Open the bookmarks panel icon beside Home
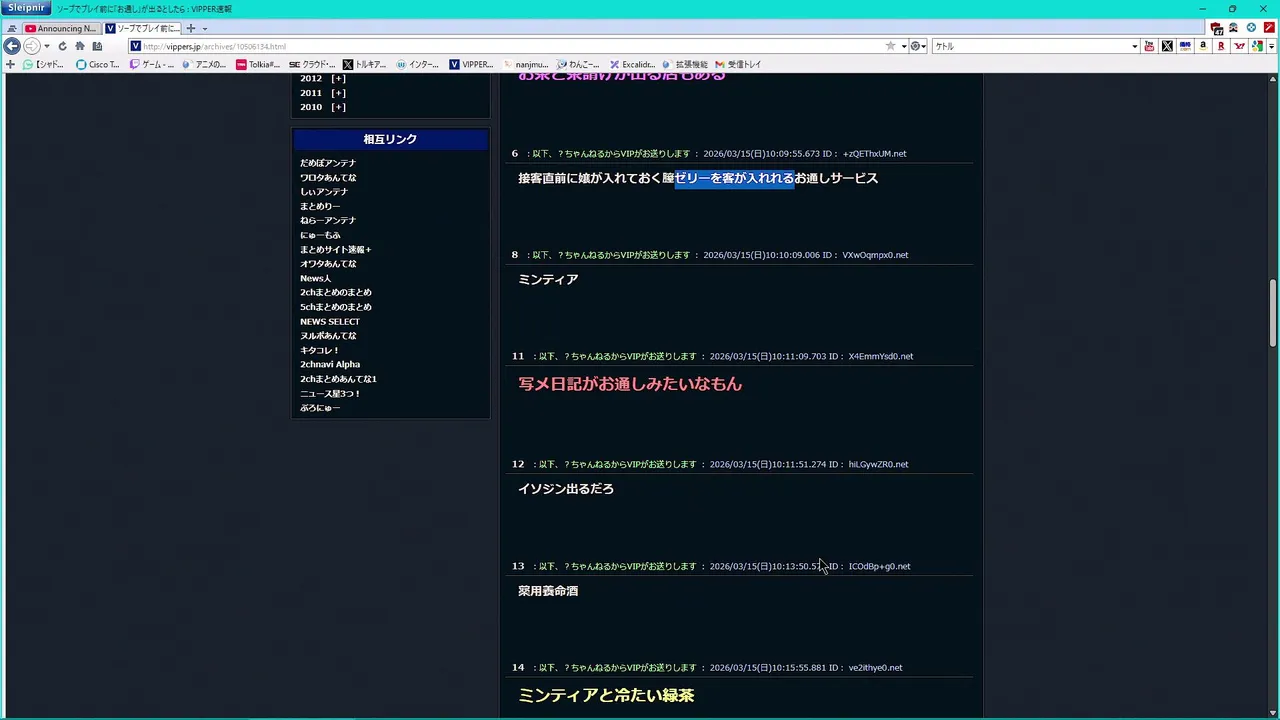Image resolution: width=1280 pixels, height=720 pixels. click(97, 46)
